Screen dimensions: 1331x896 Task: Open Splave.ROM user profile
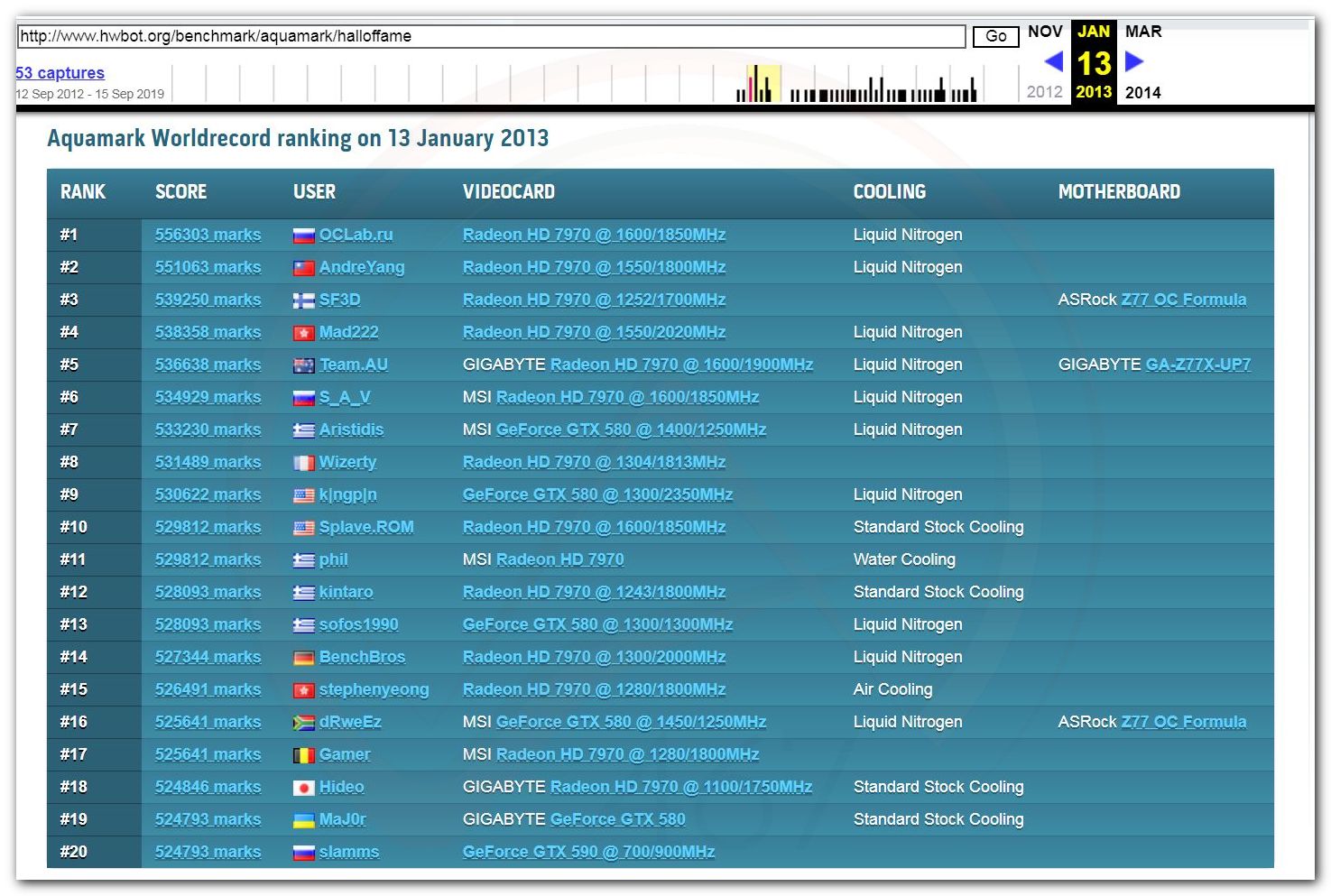click(x=366, y=527)
